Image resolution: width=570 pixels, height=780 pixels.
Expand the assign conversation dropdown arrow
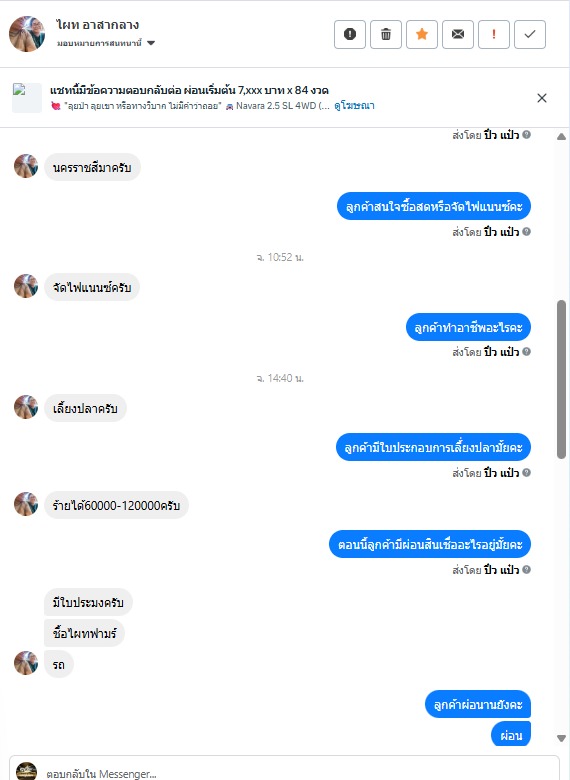pos(151,43)
